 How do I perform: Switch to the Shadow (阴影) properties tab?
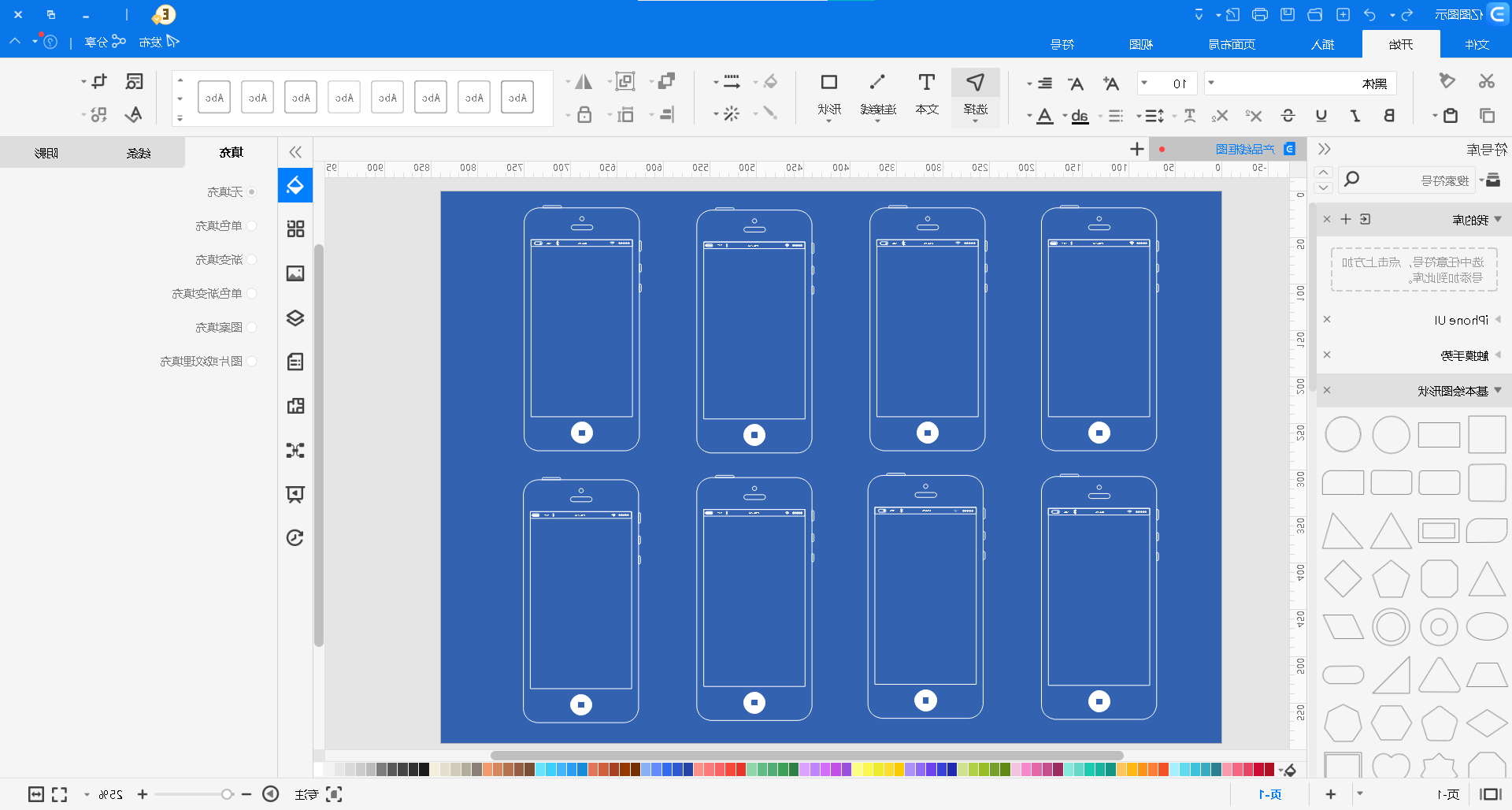click(x=46, y=152)
